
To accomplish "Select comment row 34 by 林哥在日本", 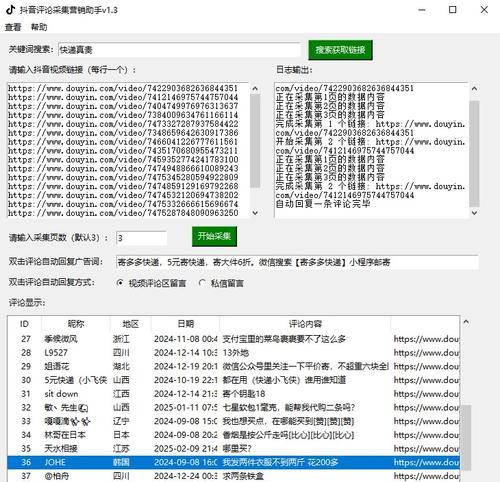I will [233, 435].
